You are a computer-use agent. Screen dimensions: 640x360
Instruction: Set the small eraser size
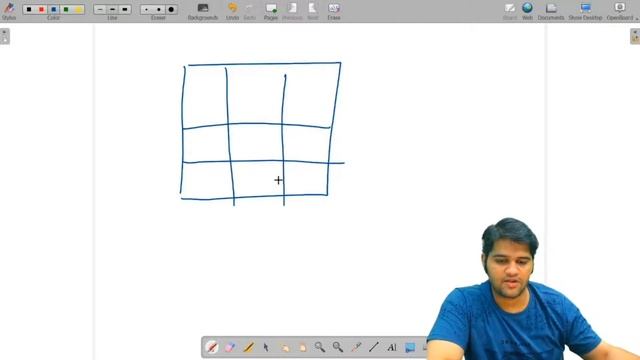[147, 9]
